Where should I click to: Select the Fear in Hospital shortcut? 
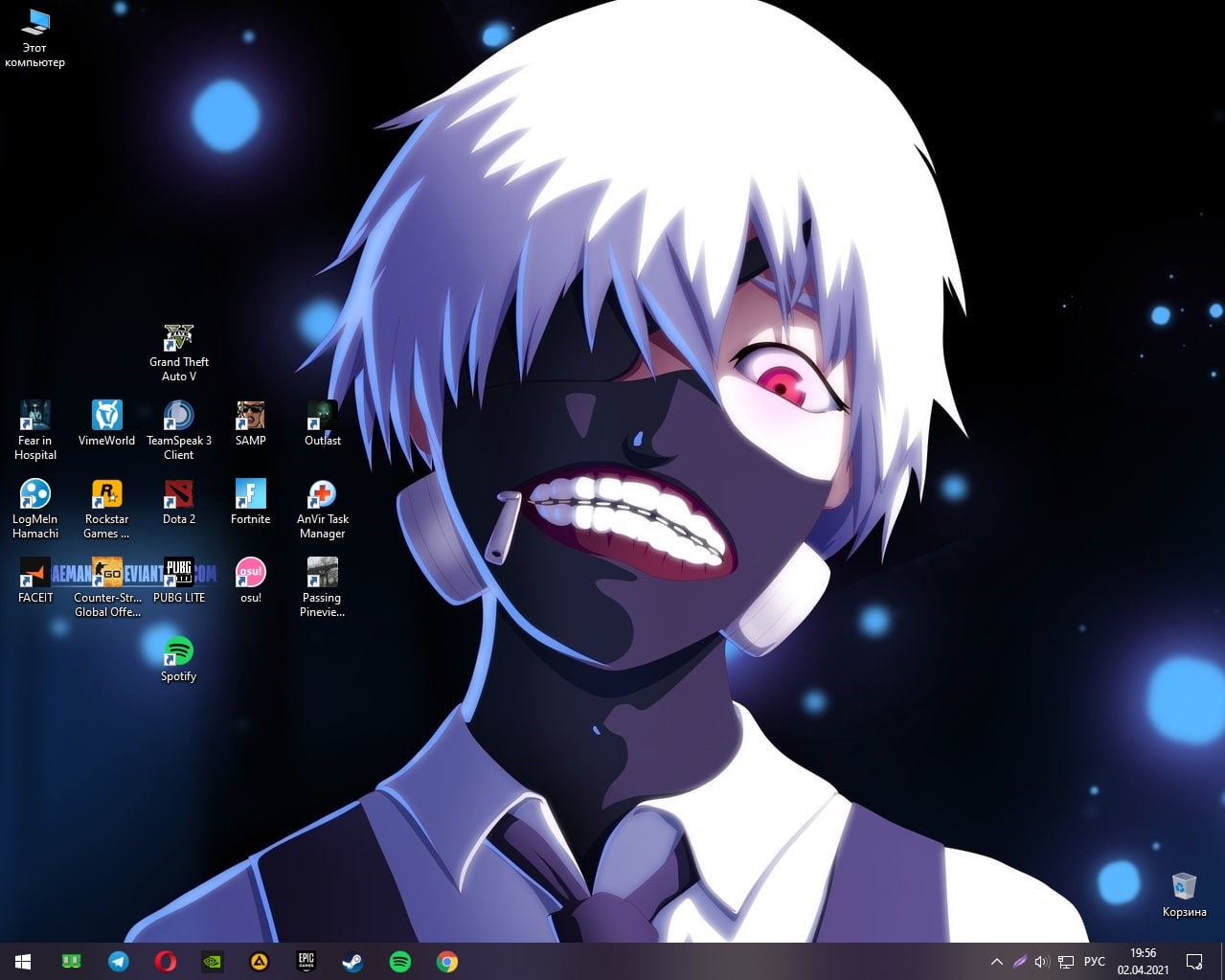coord(35,431)
